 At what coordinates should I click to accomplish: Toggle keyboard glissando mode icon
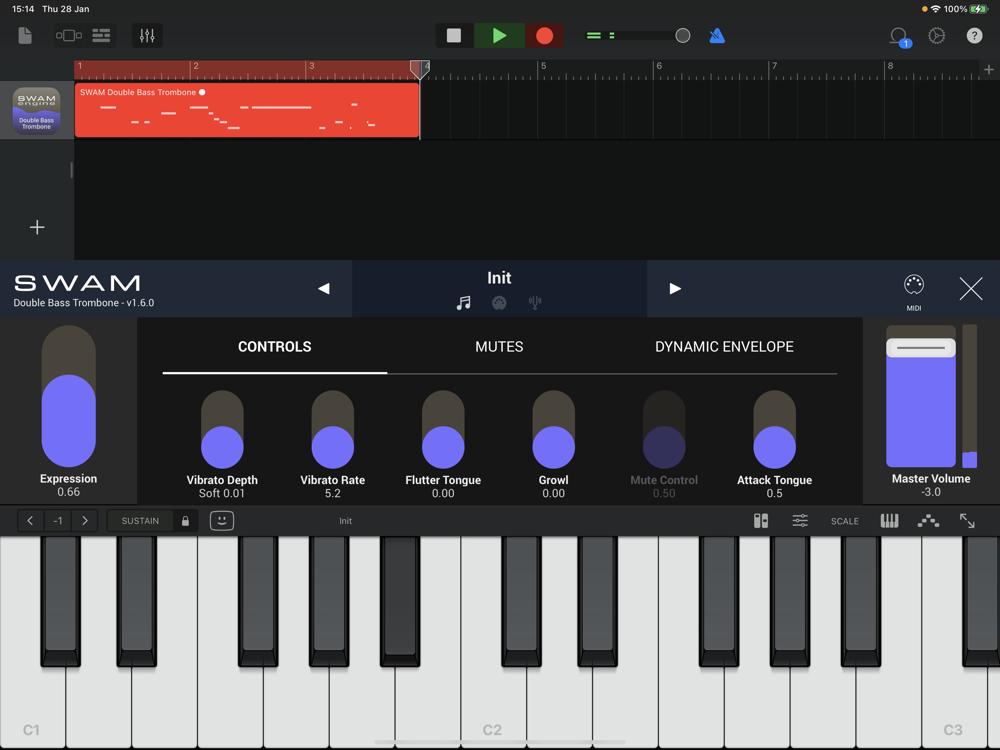761,521
